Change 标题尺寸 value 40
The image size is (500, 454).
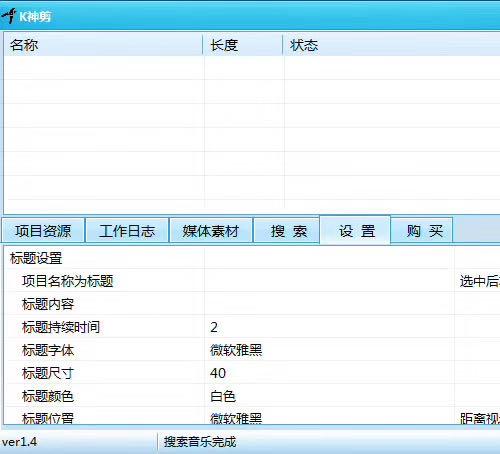pyautogui.click(x=329, y=373)
